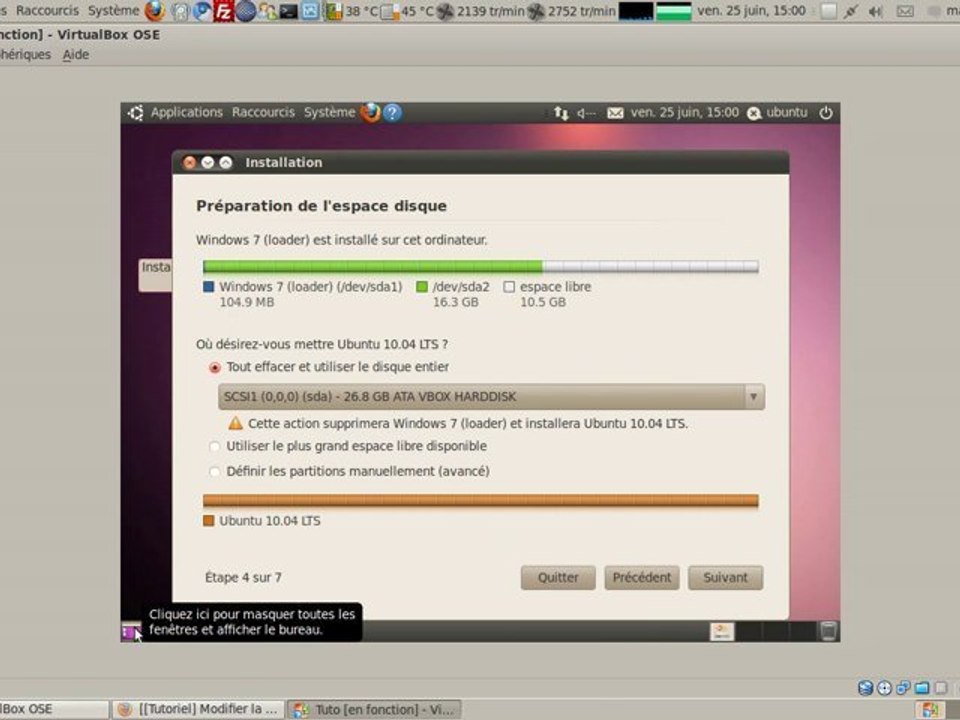
Task: Open the SCSI1 VBOX HARDDISK disk dropdown
Action: (491, 397)
